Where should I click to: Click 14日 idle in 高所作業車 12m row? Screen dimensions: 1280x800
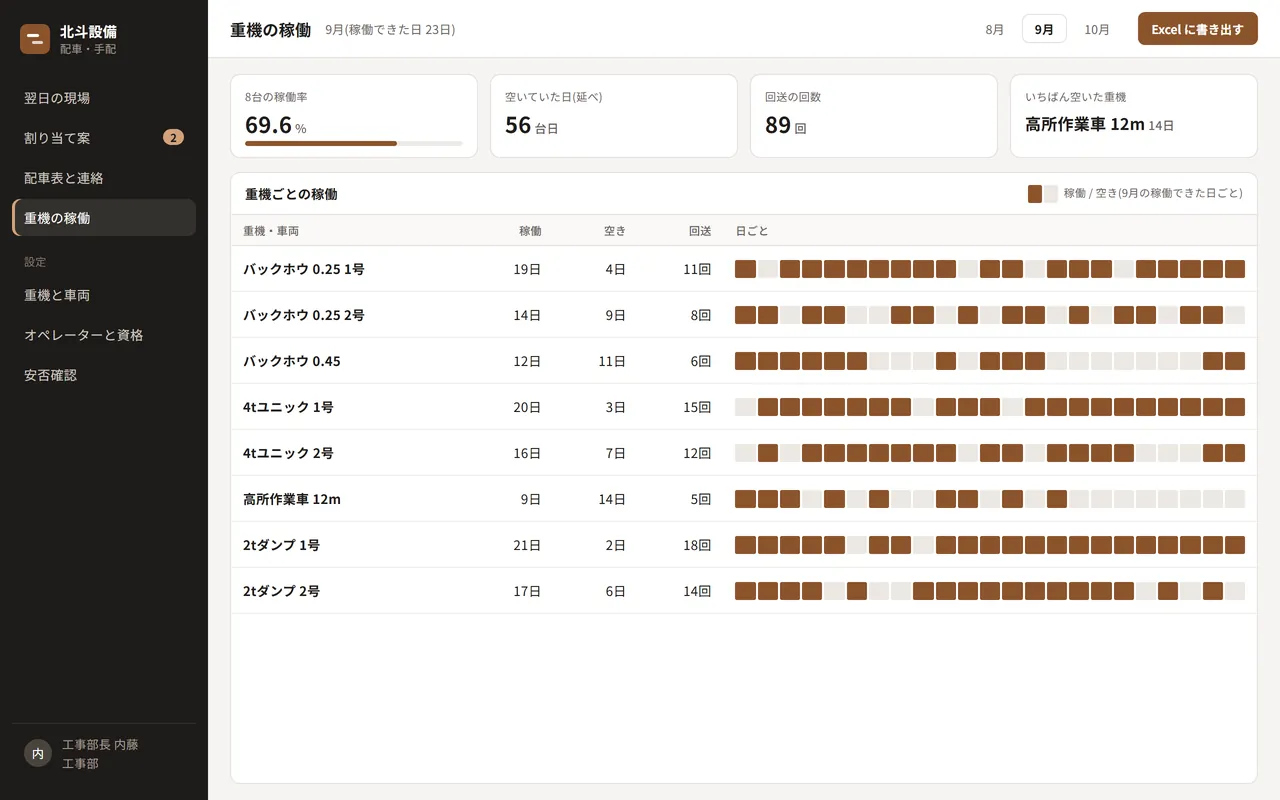coord(612,499)
